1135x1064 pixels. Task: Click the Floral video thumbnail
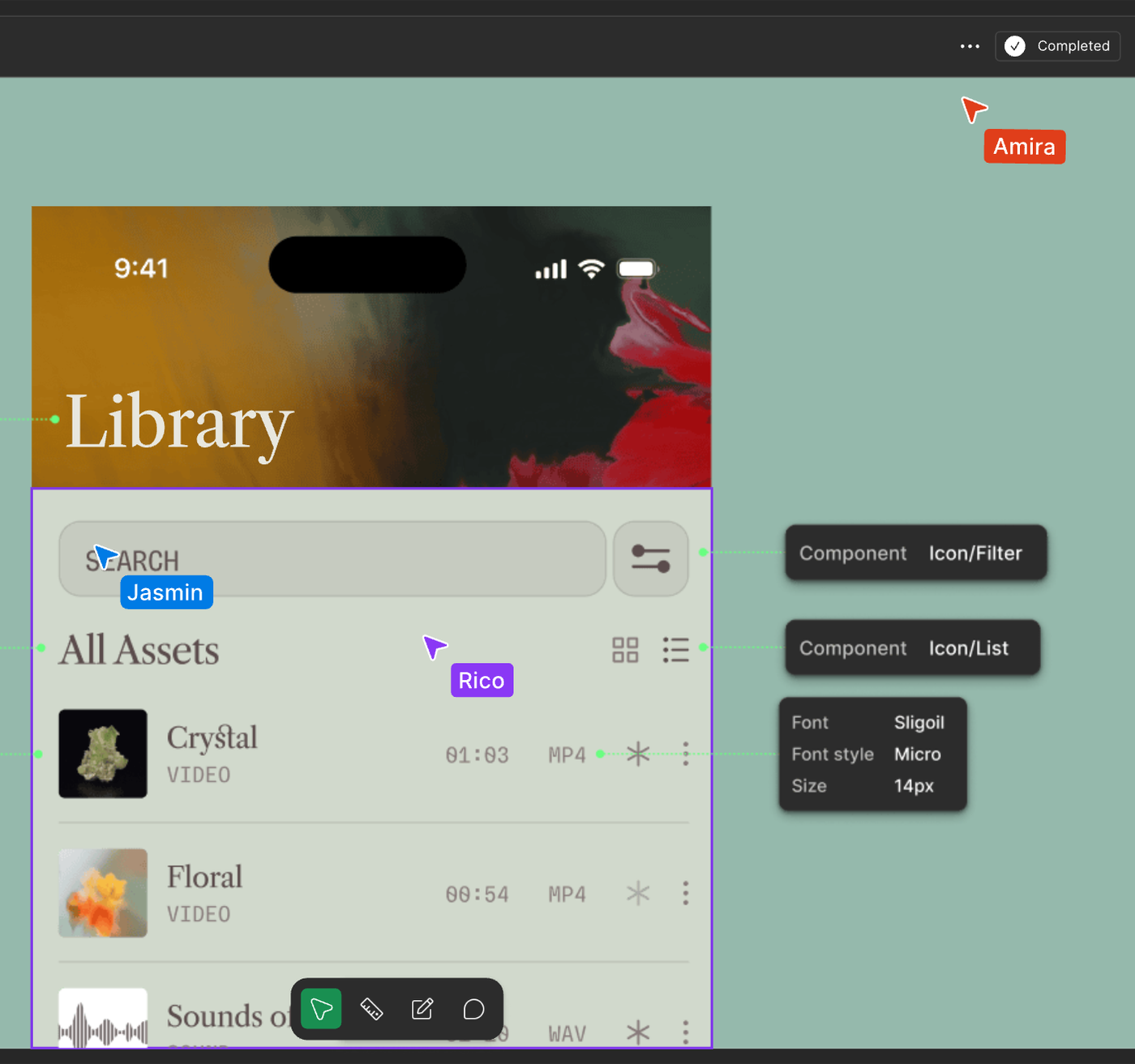103,893
